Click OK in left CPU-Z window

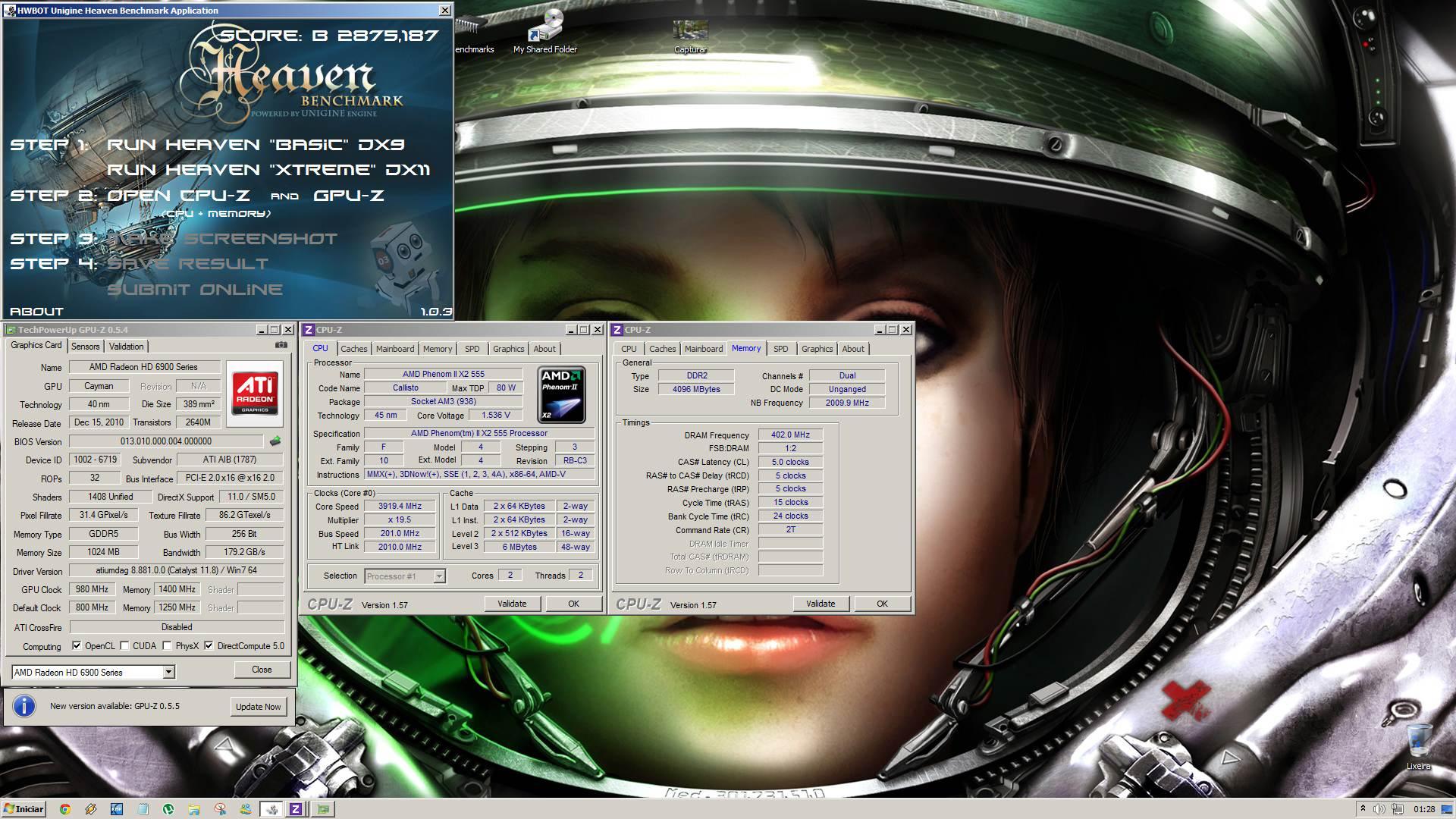[x=573, y=604]
